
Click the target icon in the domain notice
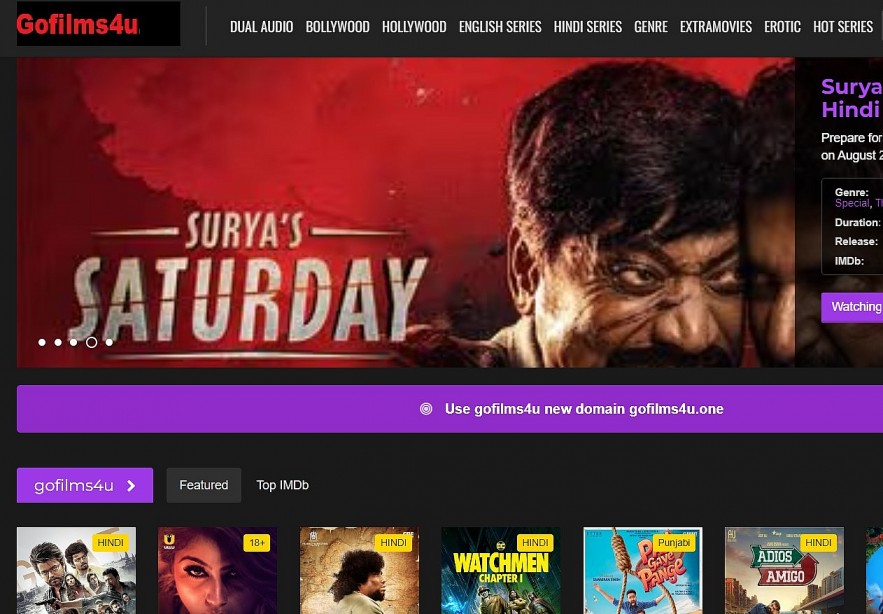pyautogui.click(x=426, y=409)
